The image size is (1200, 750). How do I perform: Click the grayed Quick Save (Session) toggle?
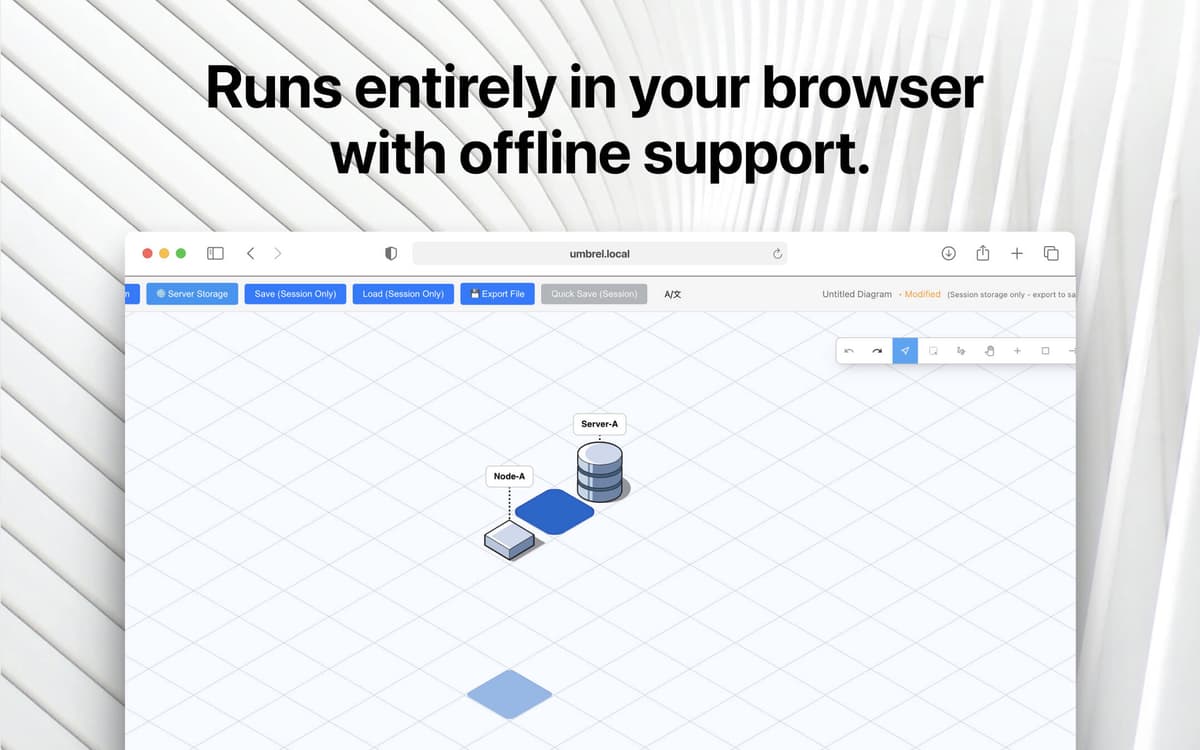[x=594, y=293]
